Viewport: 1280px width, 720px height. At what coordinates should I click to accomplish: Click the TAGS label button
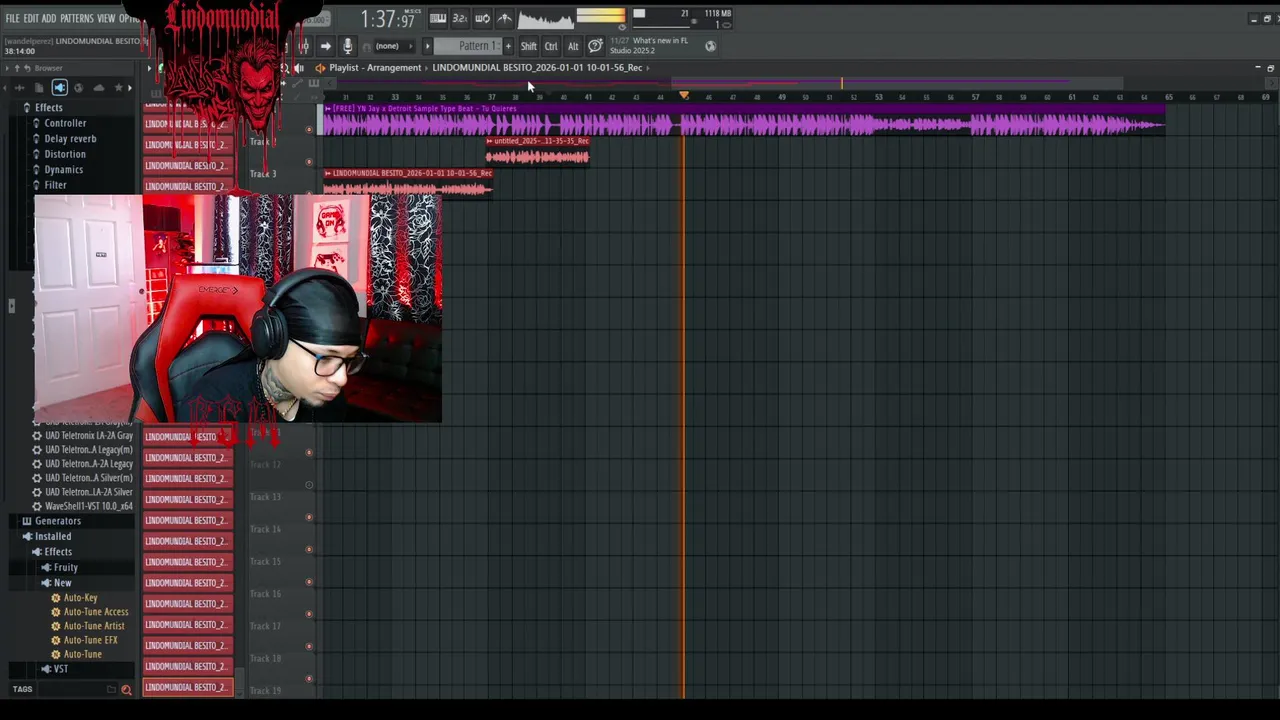pos(22,689)
